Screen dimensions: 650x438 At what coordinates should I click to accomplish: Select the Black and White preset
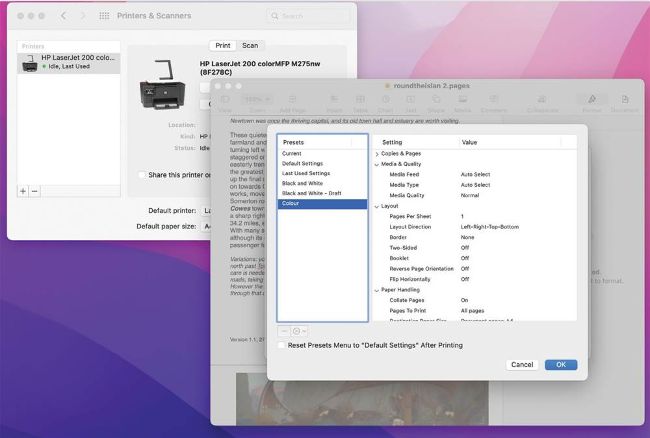(302, 183)
